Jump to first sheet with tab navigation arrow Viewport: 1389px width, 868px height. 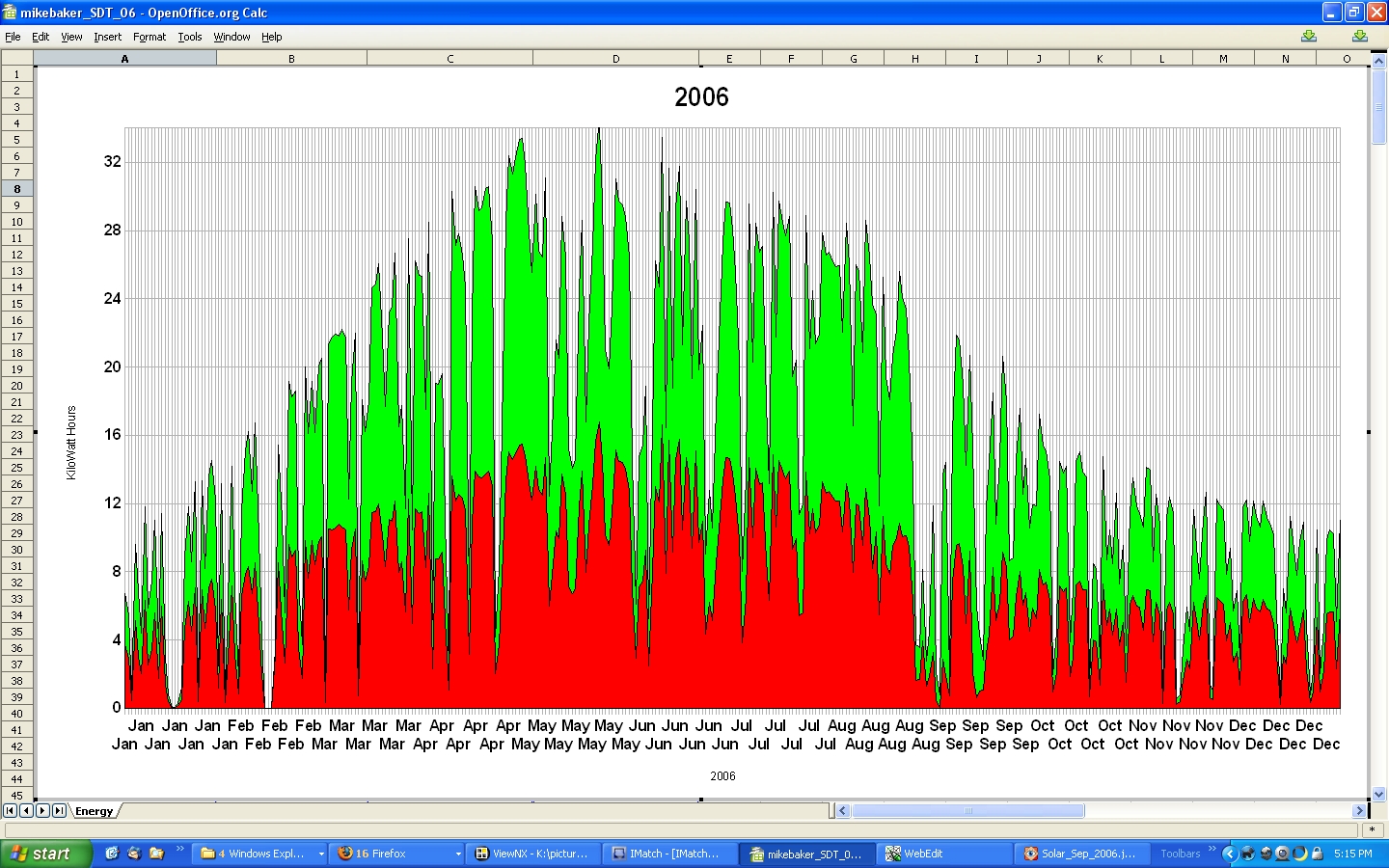[11, 810]
